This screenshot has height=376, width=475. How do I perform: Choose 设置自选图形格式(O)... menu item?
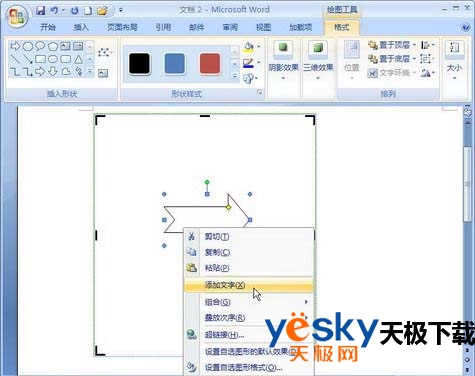(x=249, y=368)
